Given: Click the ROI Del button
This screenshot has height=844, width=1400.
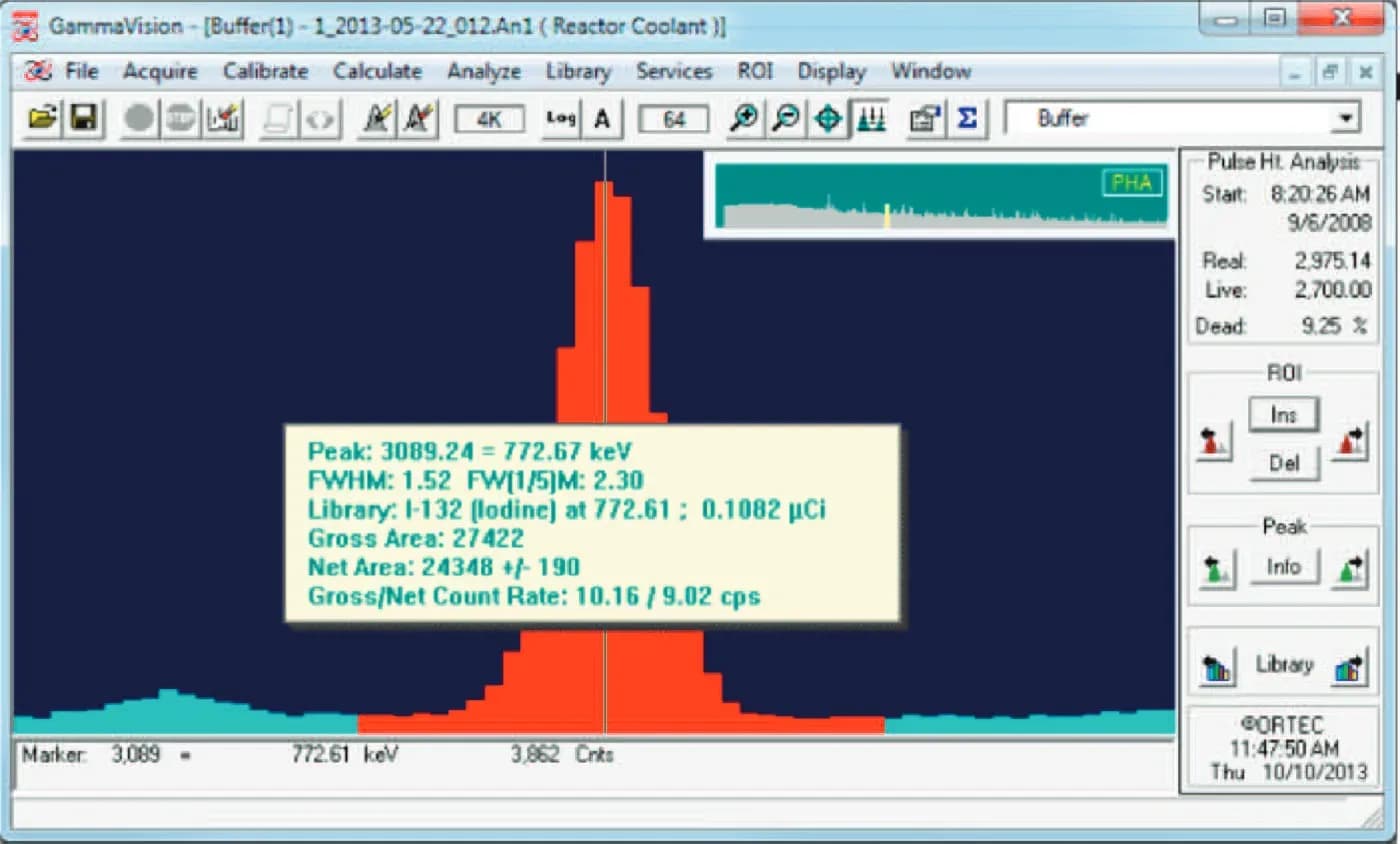Looking at the screenshot, I should [1284, 463].
